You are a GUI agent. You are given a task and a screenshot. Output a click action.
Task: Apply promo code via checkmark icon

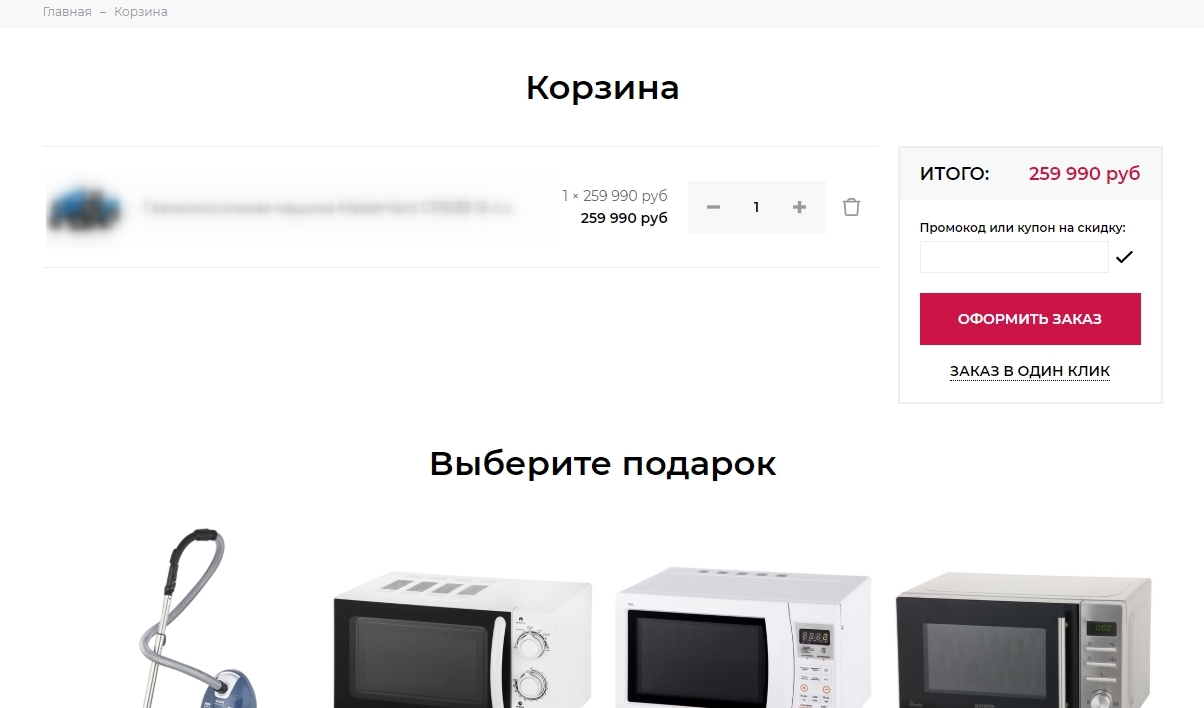click(1124, 257)
